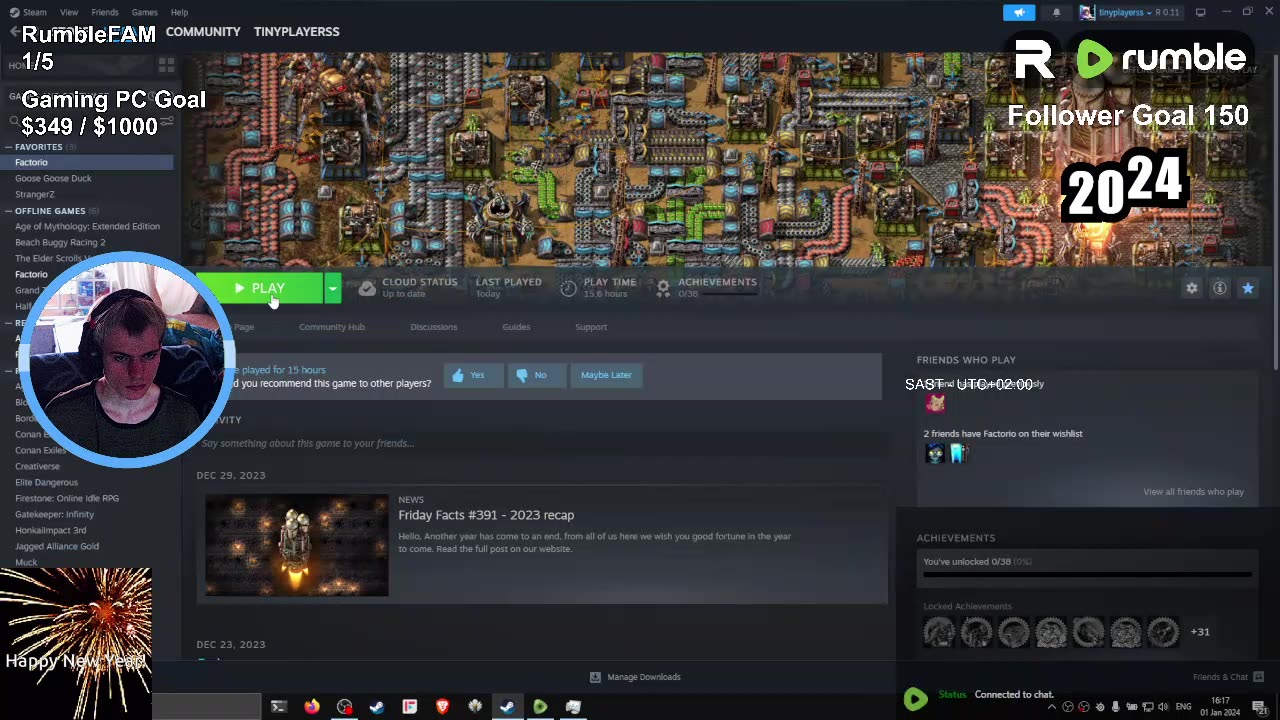Open the Help menu

pos(179,12)
